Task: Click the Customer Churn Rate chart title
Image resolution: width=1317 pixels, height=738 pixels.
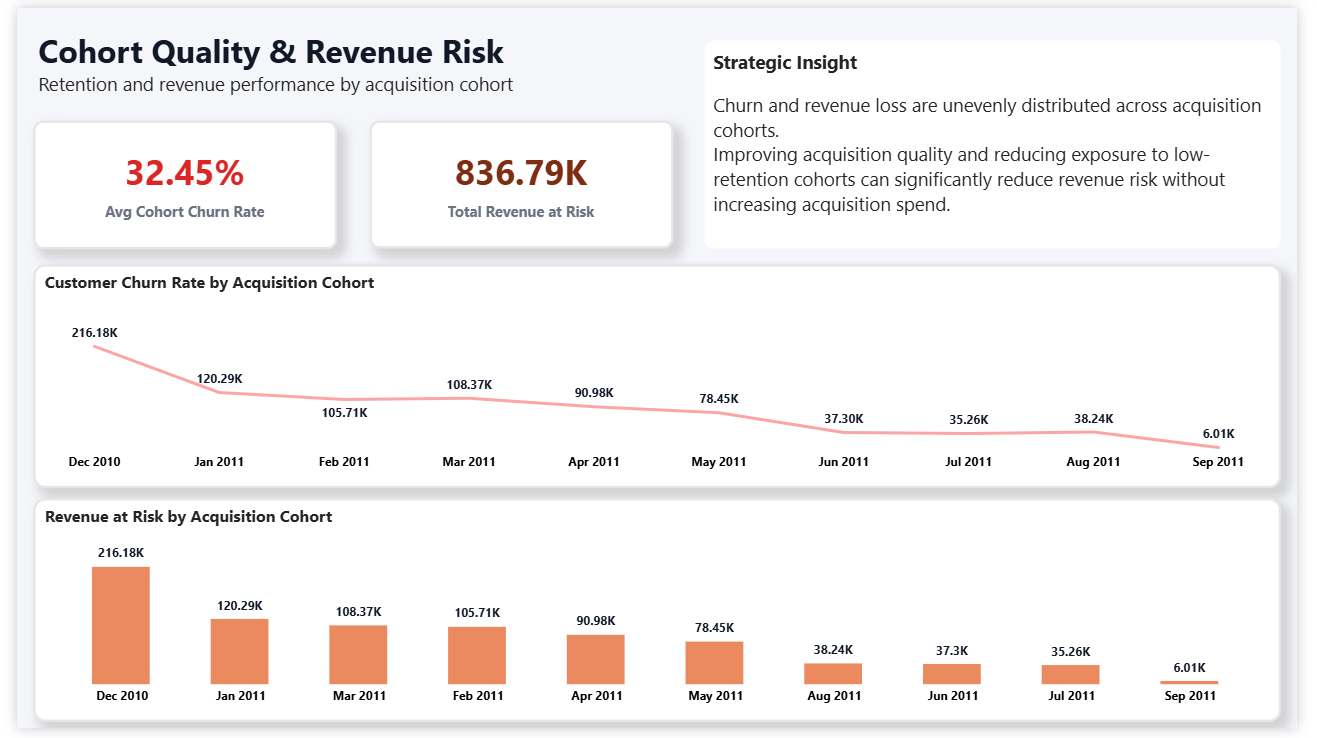Action: click(x=210, y=283)
